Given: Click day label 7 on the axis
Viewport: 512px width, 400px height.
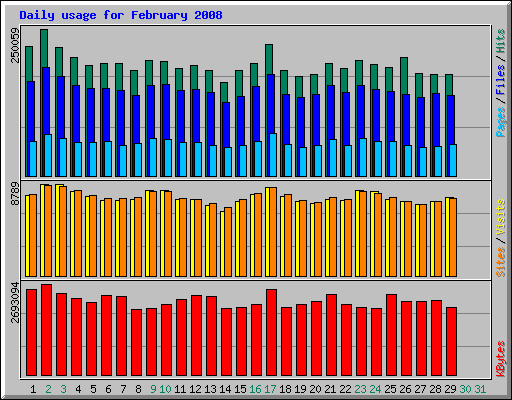Looking at the screenshot, I should [x=123, y=389].
